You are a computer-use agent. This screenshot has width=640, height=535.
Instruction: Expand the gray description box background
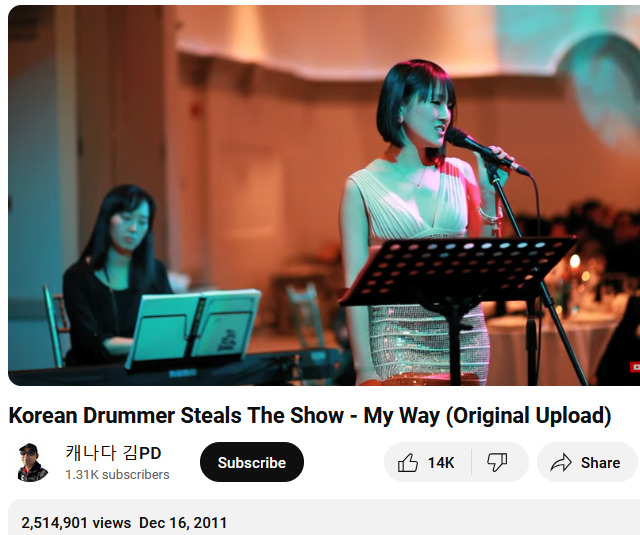[x=408, y=517]
